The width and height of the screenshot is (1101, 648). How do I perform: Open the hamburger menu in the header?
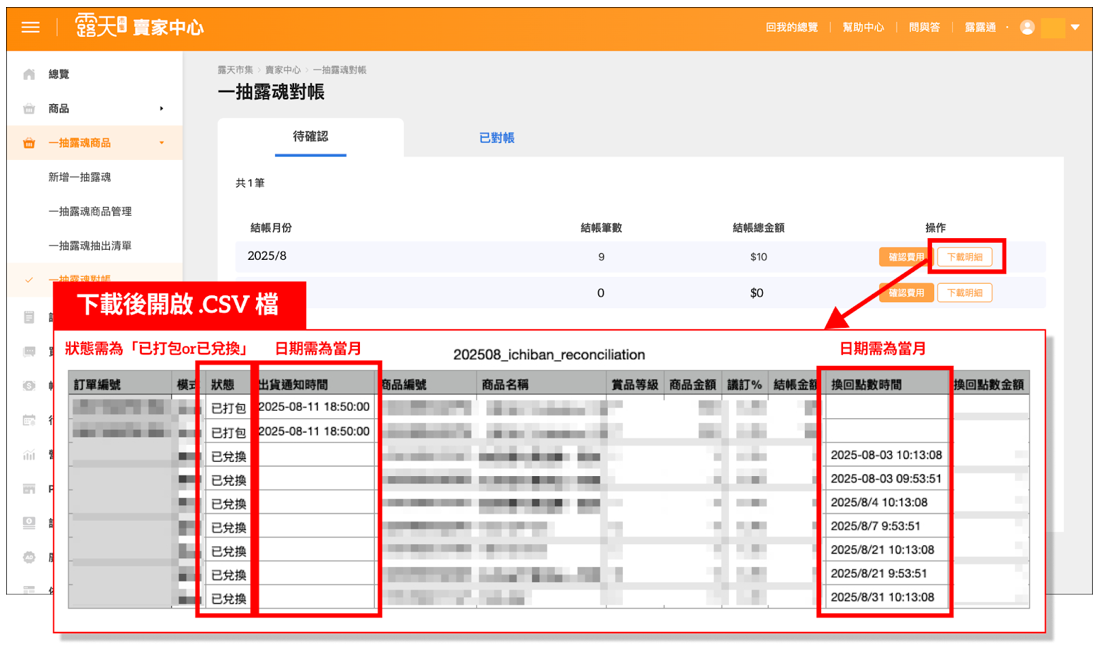30,28
